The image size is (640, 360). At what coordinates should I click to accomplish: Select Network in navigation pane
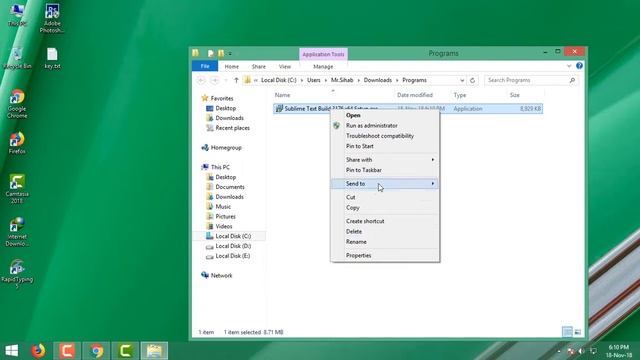tap(221, 276)
